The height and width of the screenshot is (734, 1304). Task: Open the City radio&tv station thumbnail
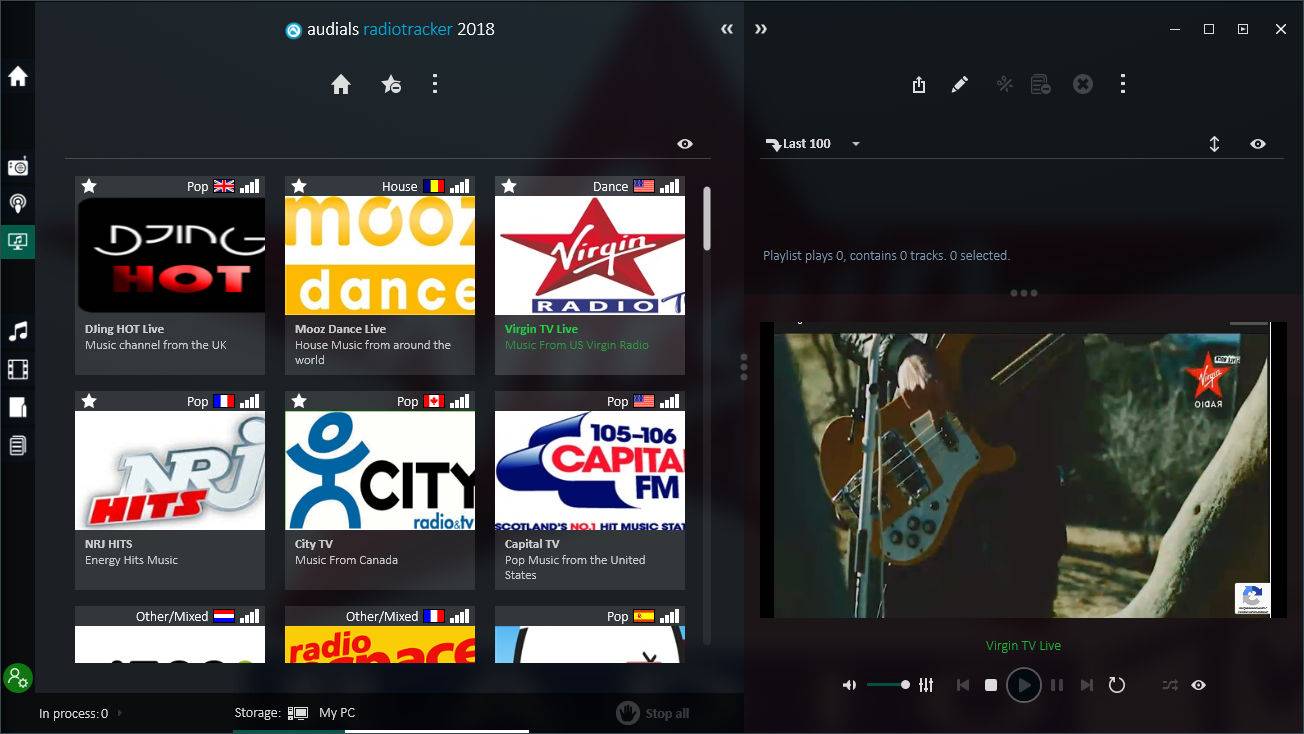coord(380,470)
